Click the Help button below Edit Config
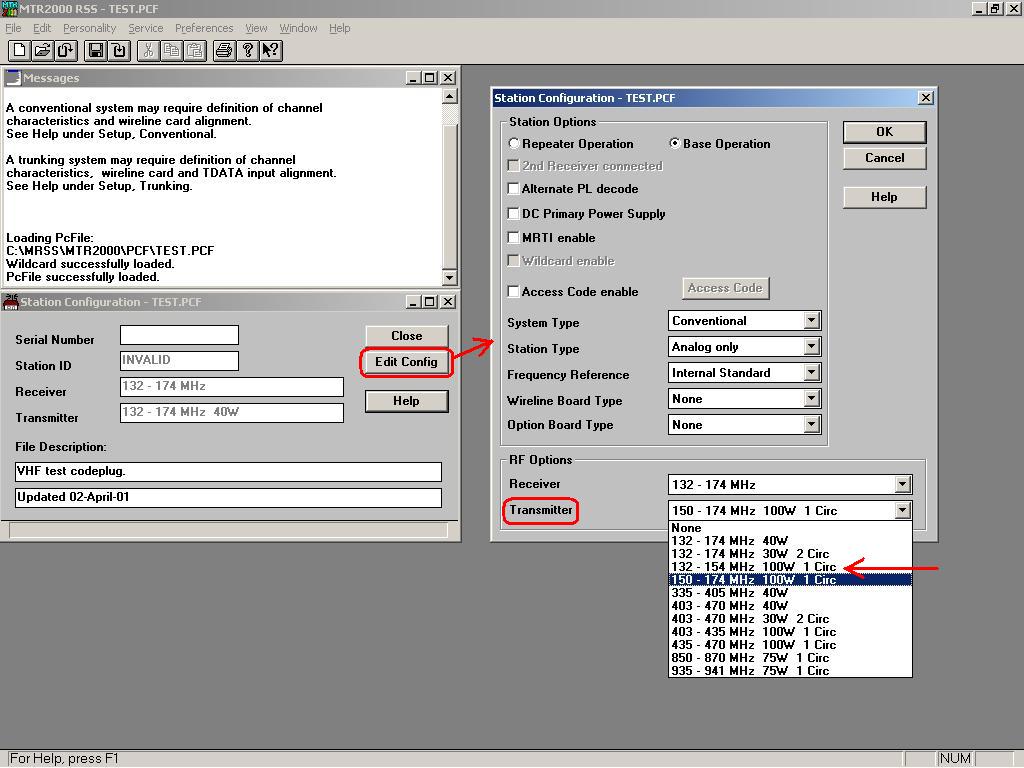 [406, 401]
